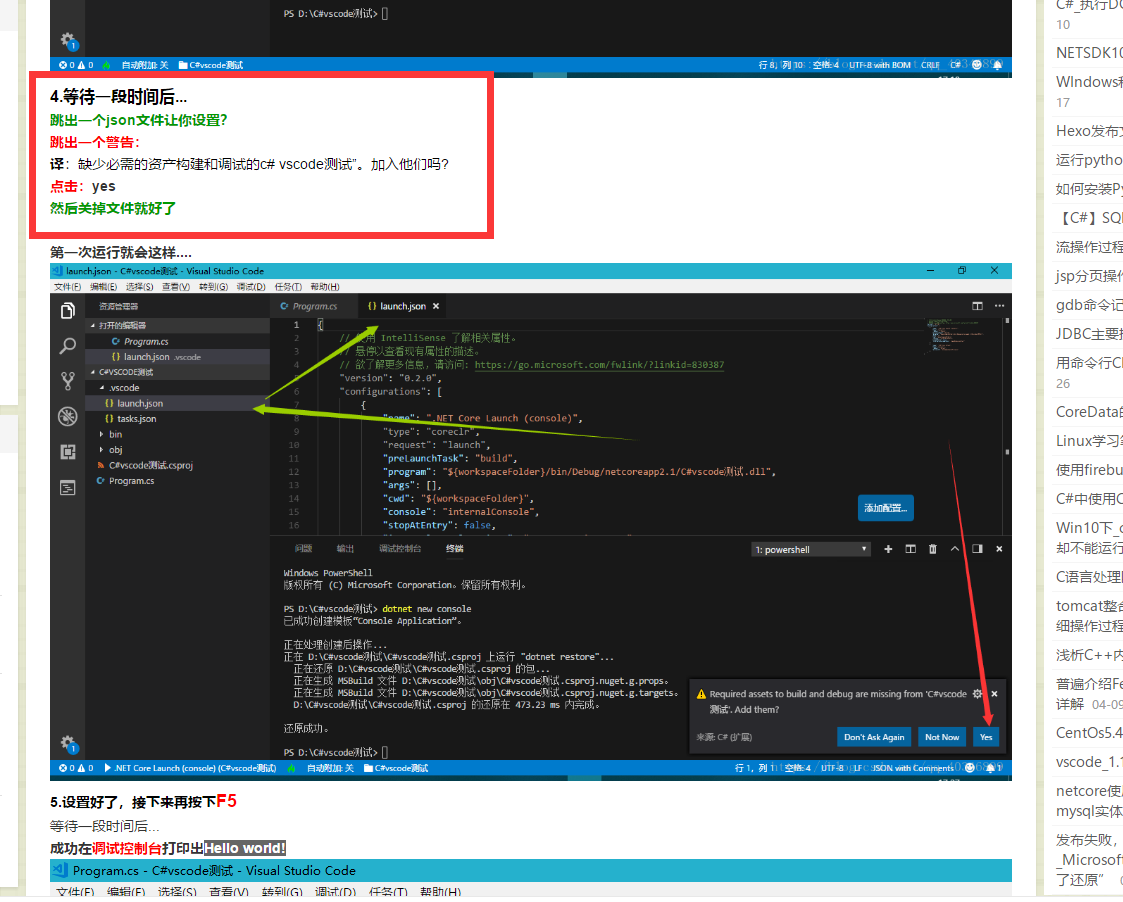Viewport: 1123px width, 902px height.
Task: Click the 空格: 4 indentation in the JSON with Comments status bar
Action: [797, 768]
